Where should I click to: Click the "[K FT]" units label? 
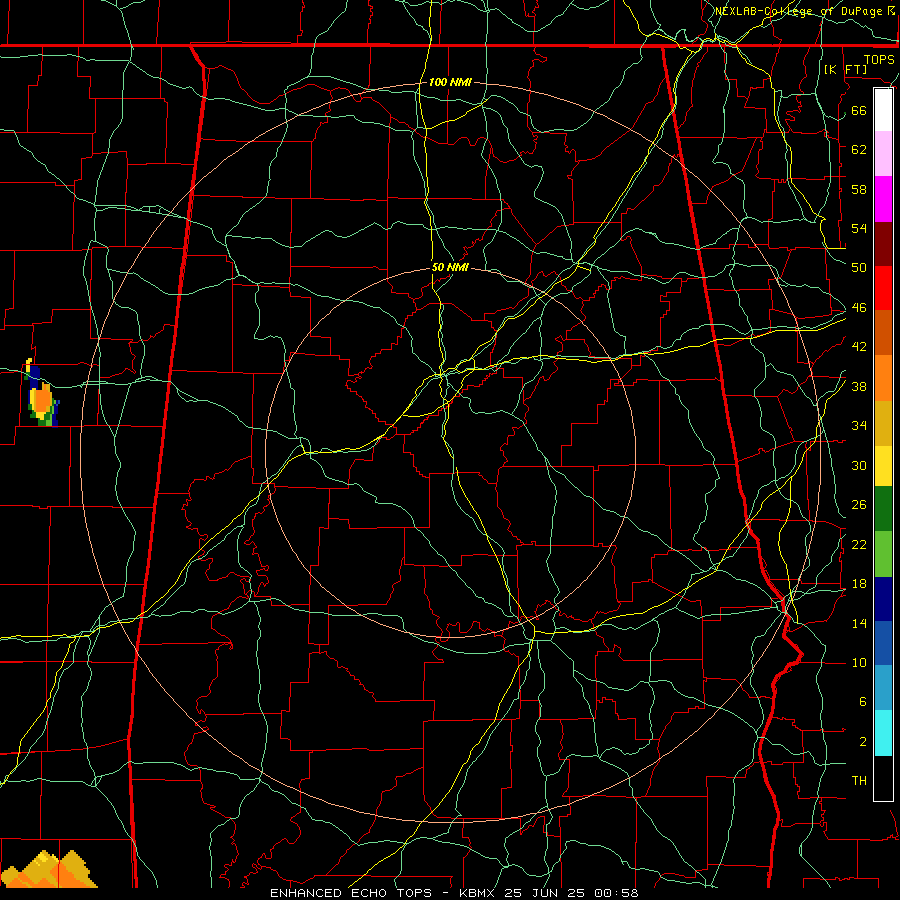pos(845,69)
